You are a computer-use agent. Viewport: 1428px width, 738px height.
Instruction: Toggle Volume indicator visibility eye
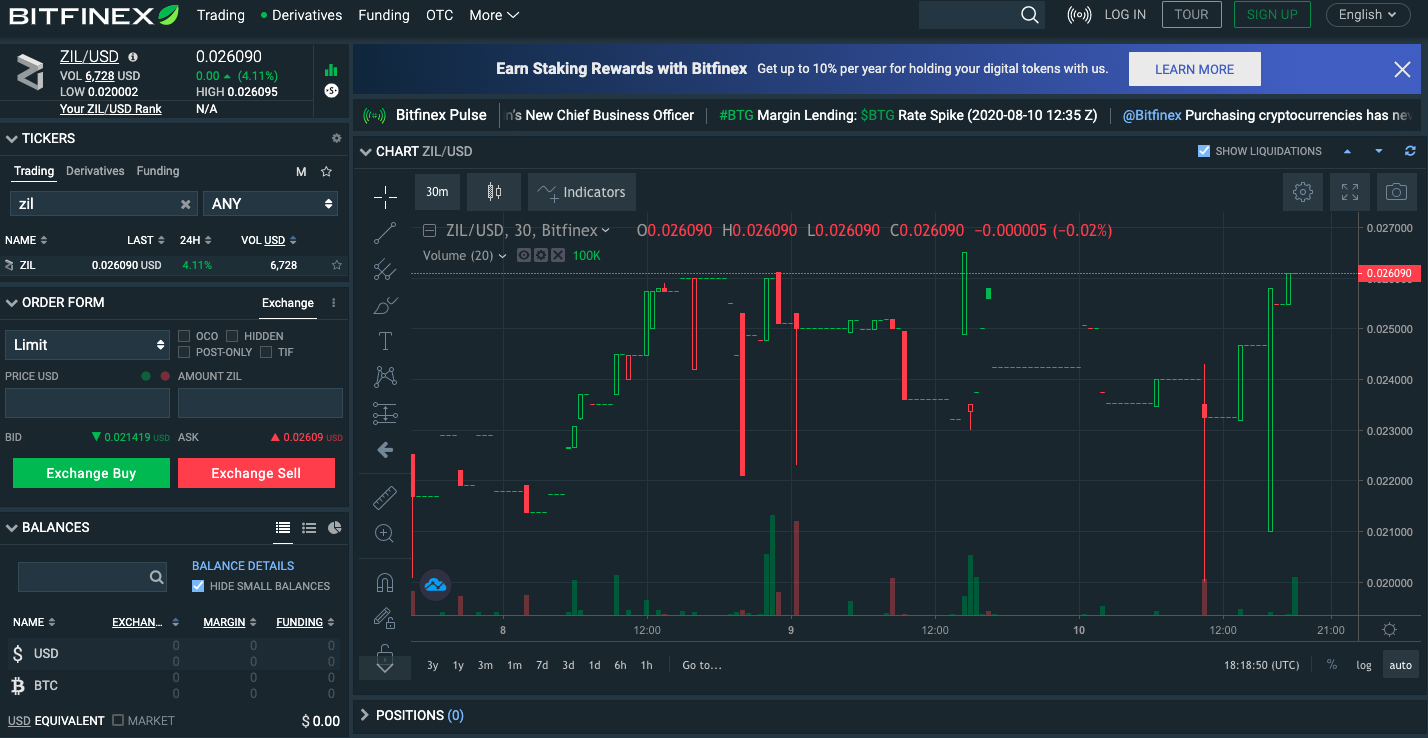(524, 256)
